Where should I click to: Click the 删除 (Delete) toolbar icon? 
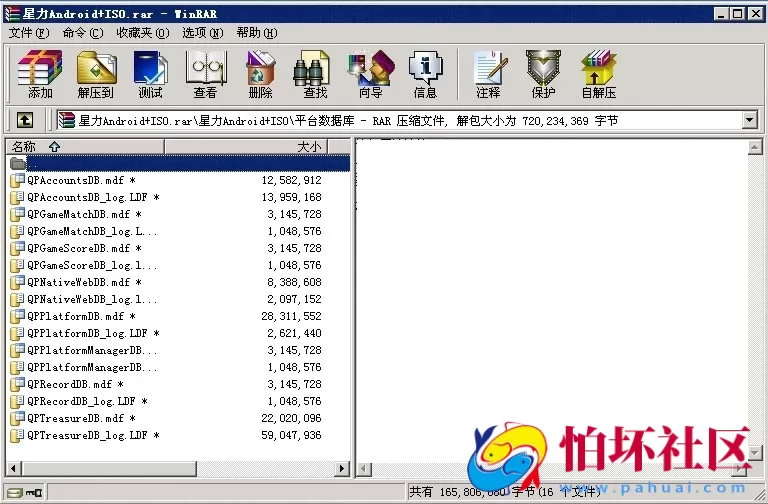pos(260,73)
